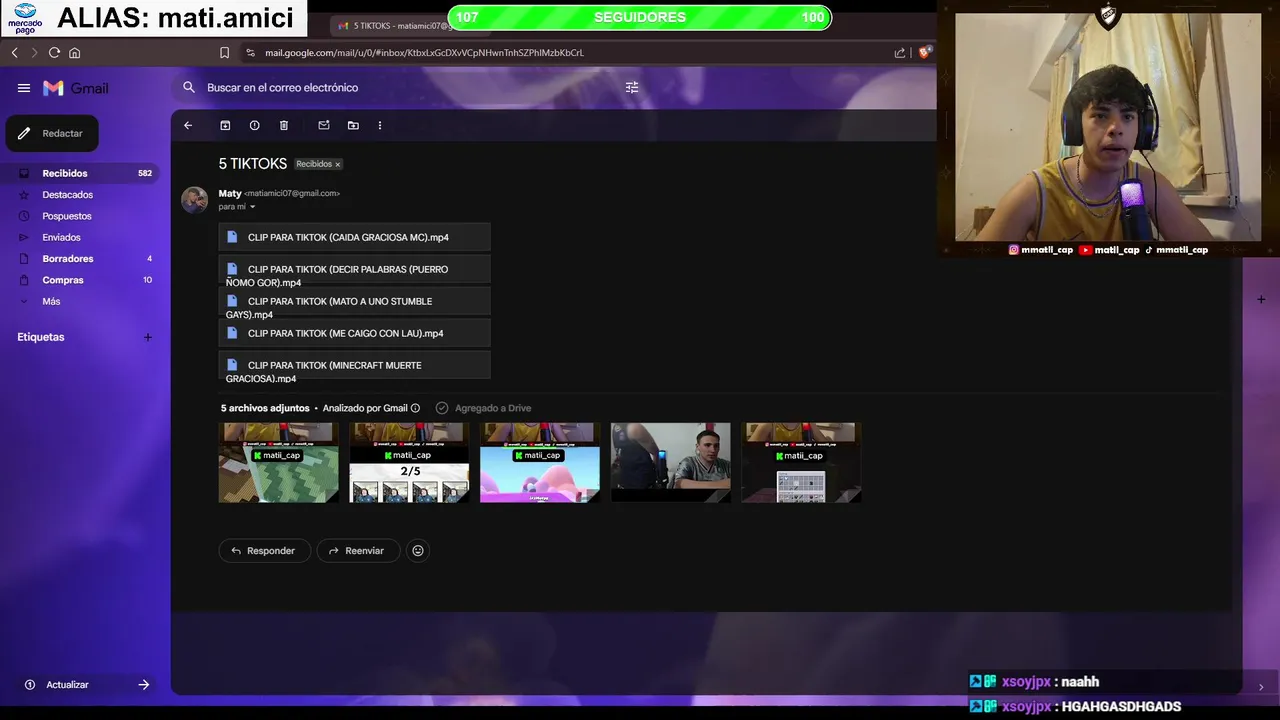Open attachment MINECRAFT MUERTE GRACIOSA.mp4
The width and height of the screenshot is (1280, 720).
point(354,365)
